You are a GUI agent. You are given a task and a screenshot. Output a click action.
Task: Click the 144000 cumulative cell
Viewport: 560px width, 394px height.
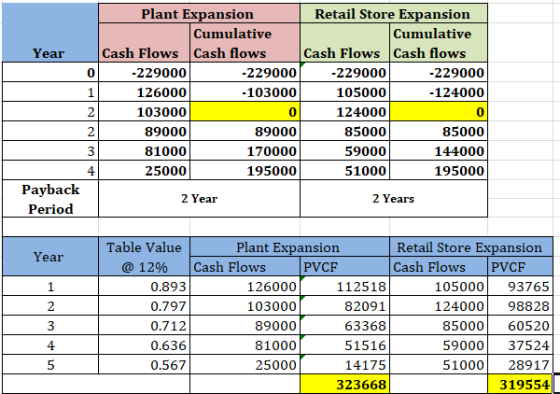438,151
